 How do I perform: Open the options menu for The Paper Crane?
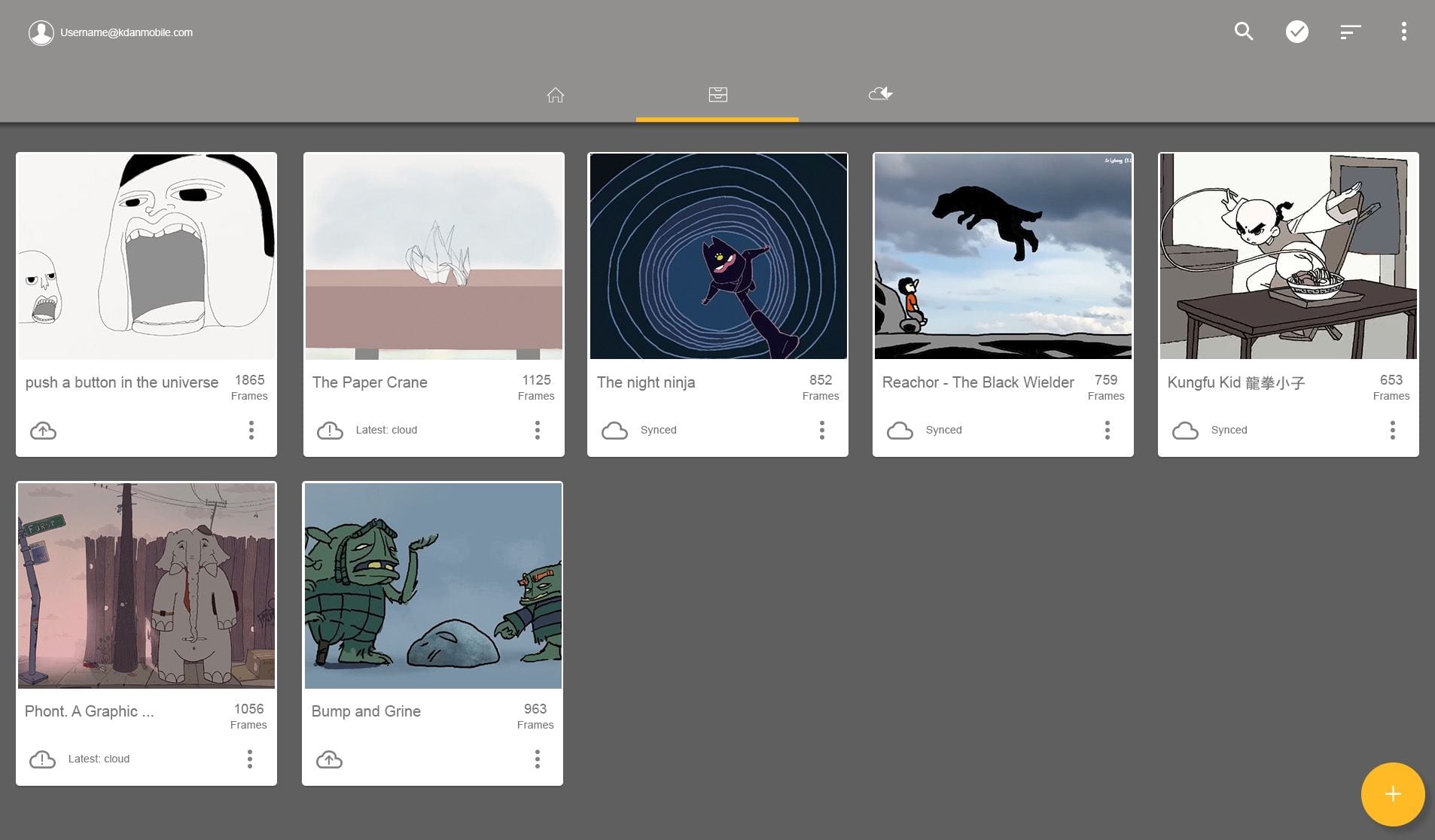537,430
